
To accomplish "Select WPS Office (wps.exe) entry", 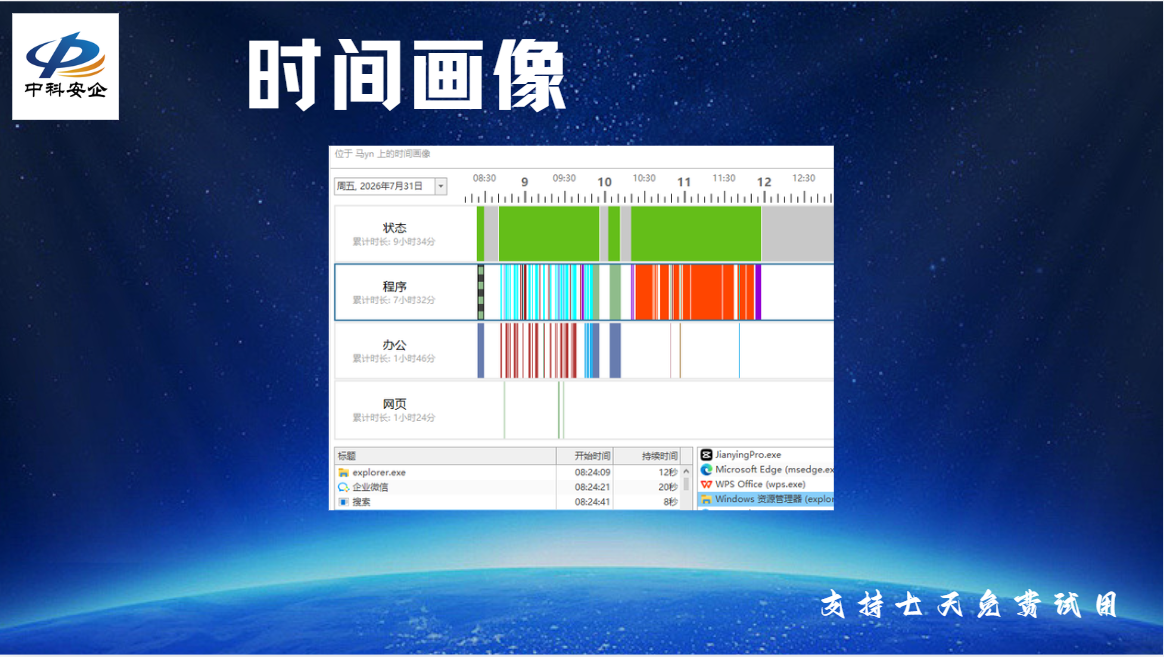I will click(760, 484).
